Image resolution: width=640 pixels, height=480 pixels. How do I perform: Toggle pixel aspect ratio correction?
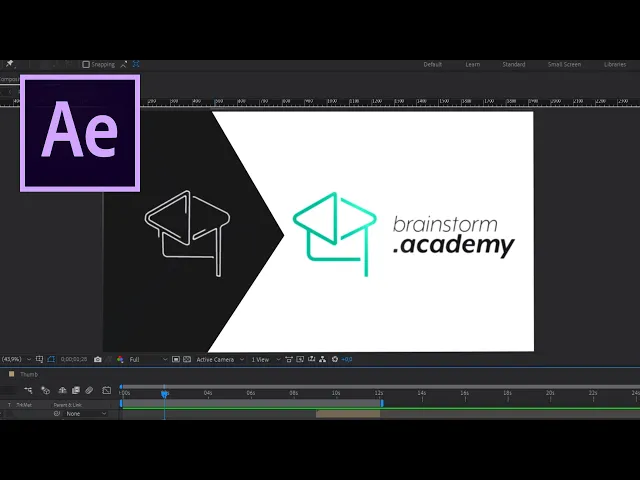289,359
